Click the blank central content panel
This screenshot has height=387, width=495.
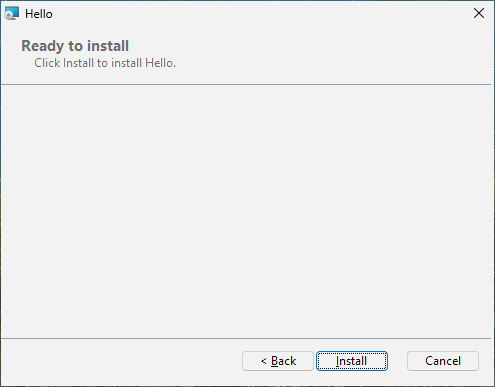[x=246, y=211]
